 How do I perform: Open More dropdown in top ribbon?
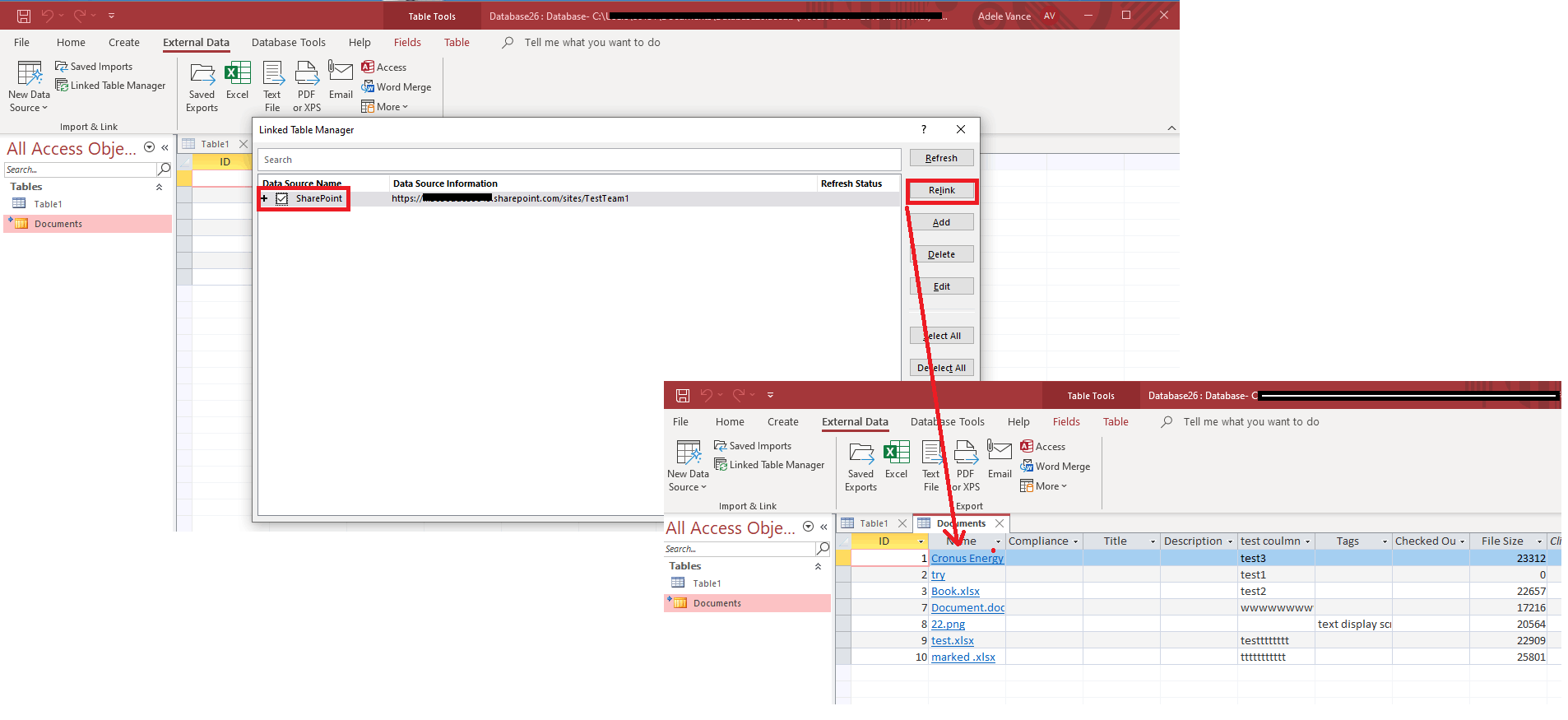coord(385,107)
